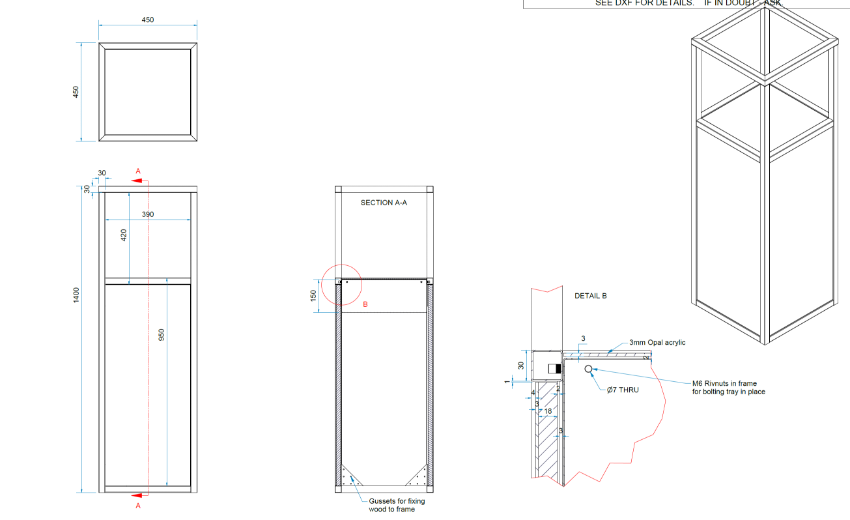Select the Ø7 THRU hole callout
Screen dimensions: 850x520
click(622, 389)
